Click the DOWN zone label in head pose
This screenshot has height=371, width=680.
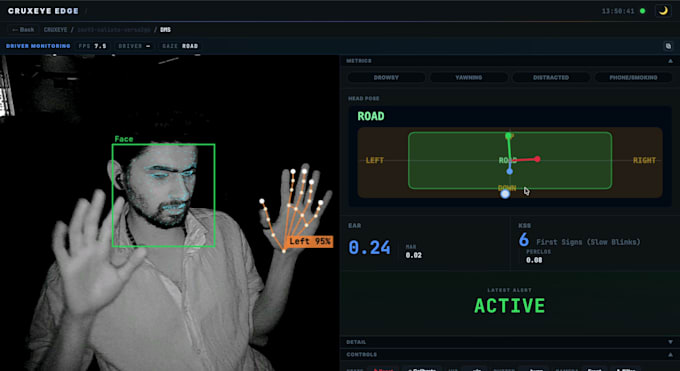(507, 188)
